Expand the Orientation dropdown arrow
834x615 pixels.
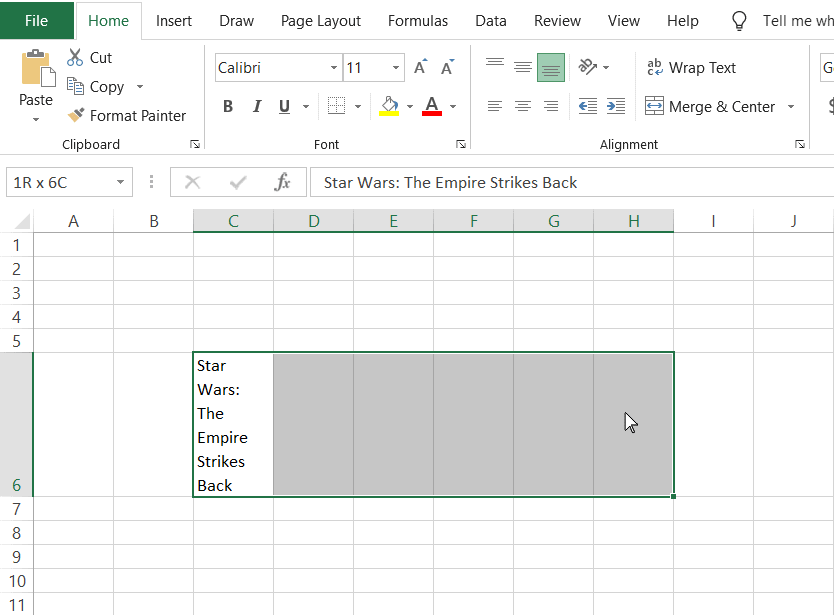pos(606,68)
